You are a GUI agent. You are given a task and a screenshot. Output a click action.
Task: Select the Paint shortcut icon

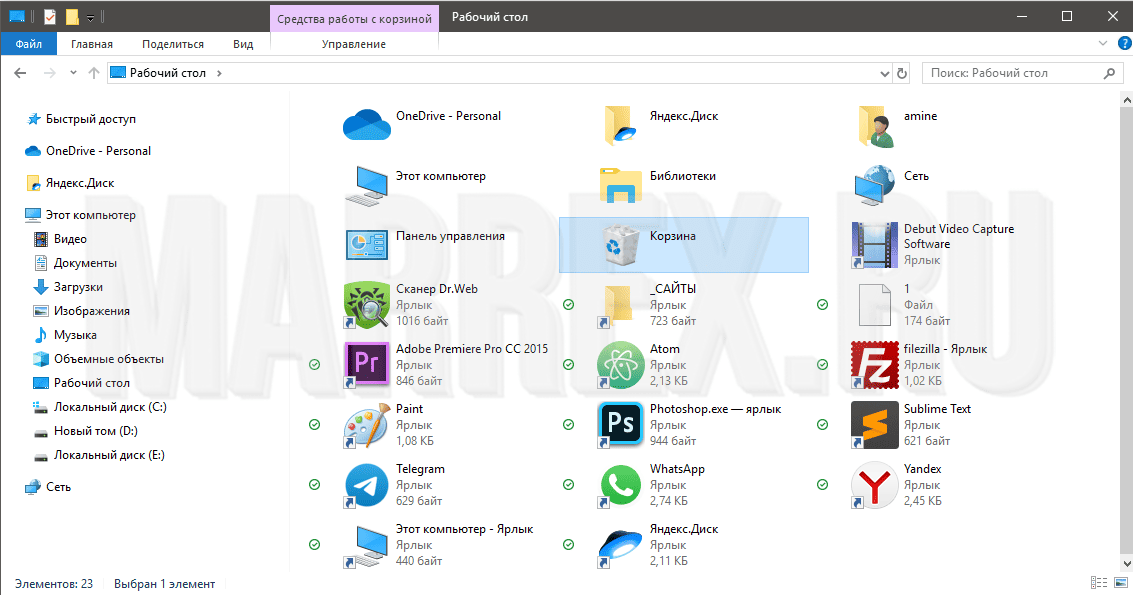[367, 425]
